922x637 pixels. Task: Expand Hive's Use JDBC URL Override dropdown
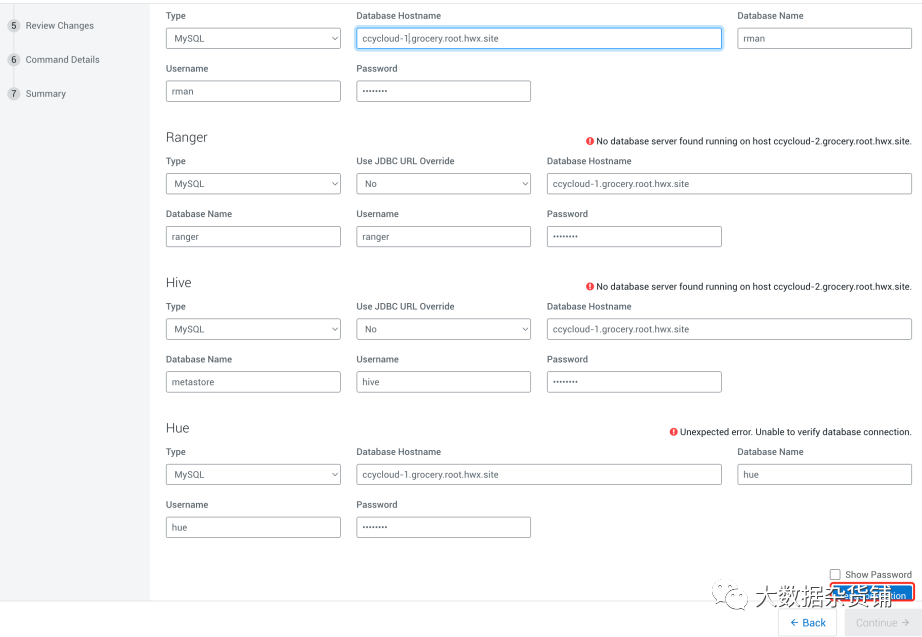(x=443, y=329)
